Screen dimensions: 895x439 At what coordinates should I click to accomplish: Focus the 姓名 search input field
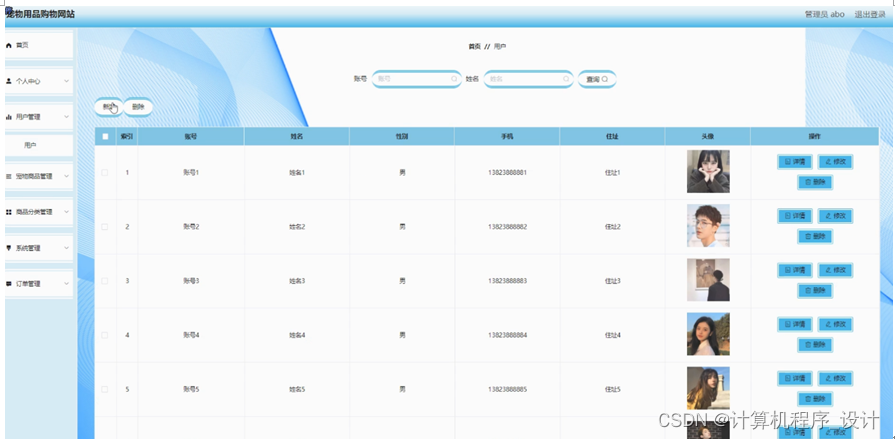coord(529,79)
